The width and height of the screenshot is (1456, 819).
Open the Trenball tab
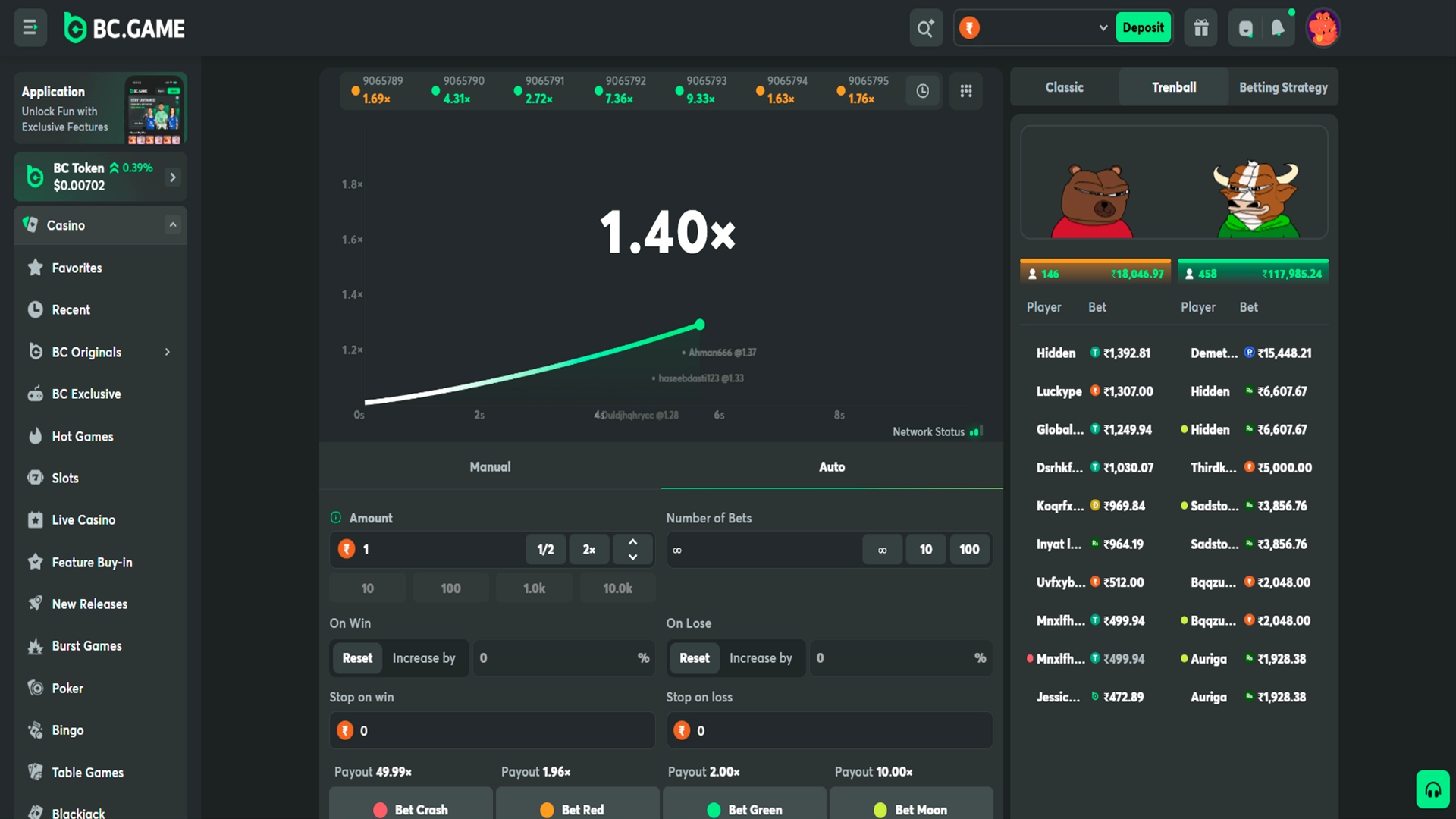[x=1173, y=86]
